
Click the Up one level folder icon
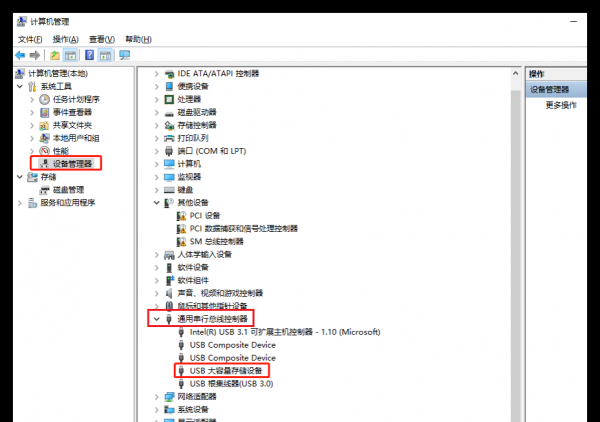click(55, 55)
